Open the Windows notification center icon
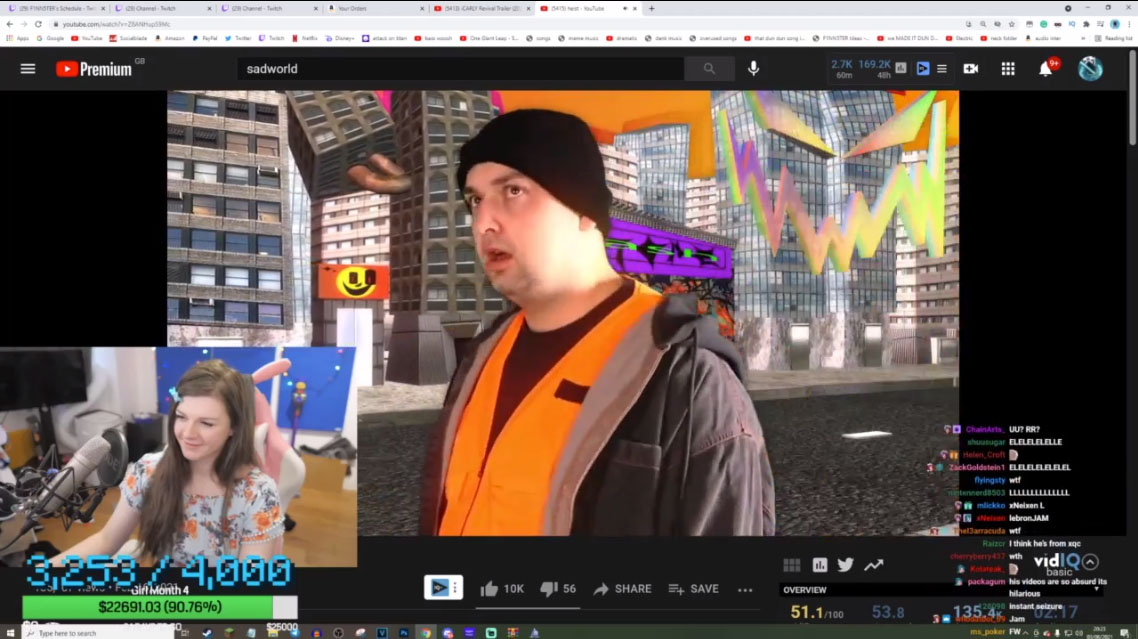The height and width of the screenshot is (639, 1138). [1123, 633]
